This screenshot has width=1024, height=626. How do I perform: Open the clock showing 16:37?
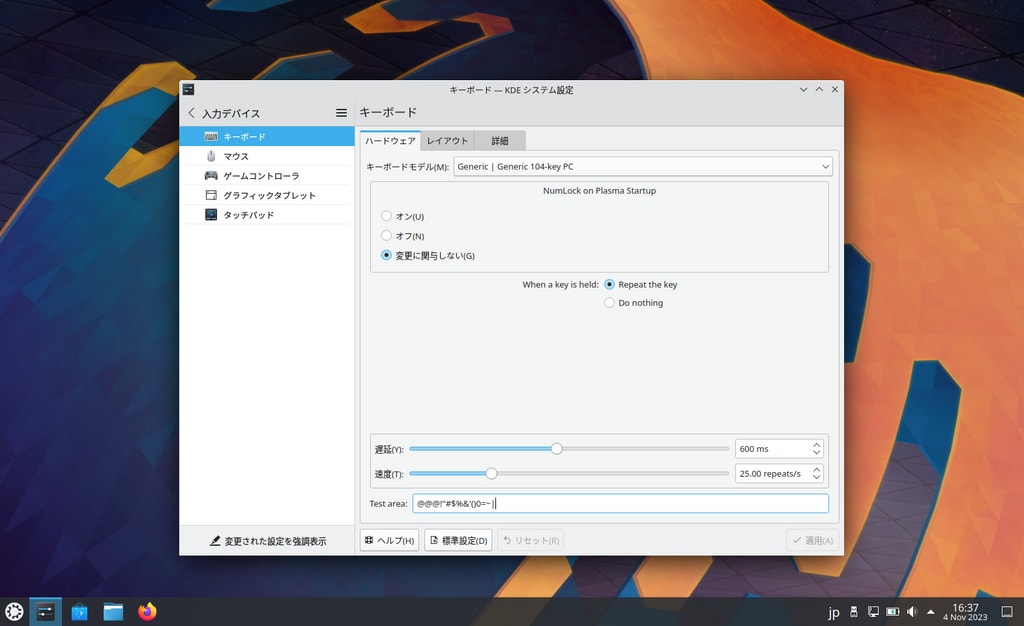point(965,612)
